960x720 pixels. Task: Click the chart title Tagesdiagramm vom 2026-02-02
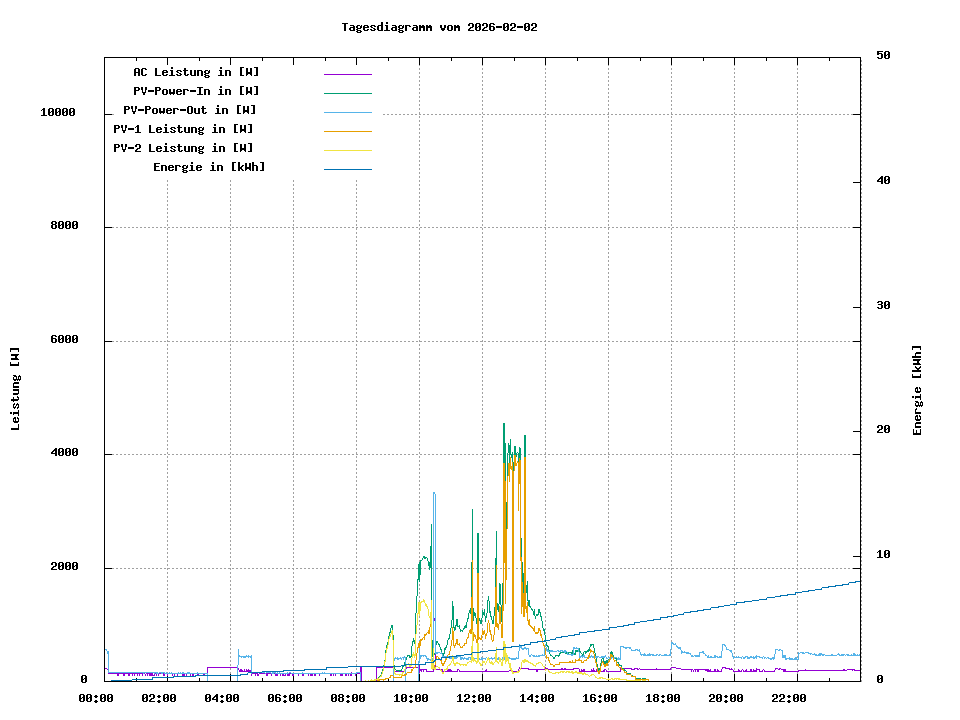pos(439,27)
